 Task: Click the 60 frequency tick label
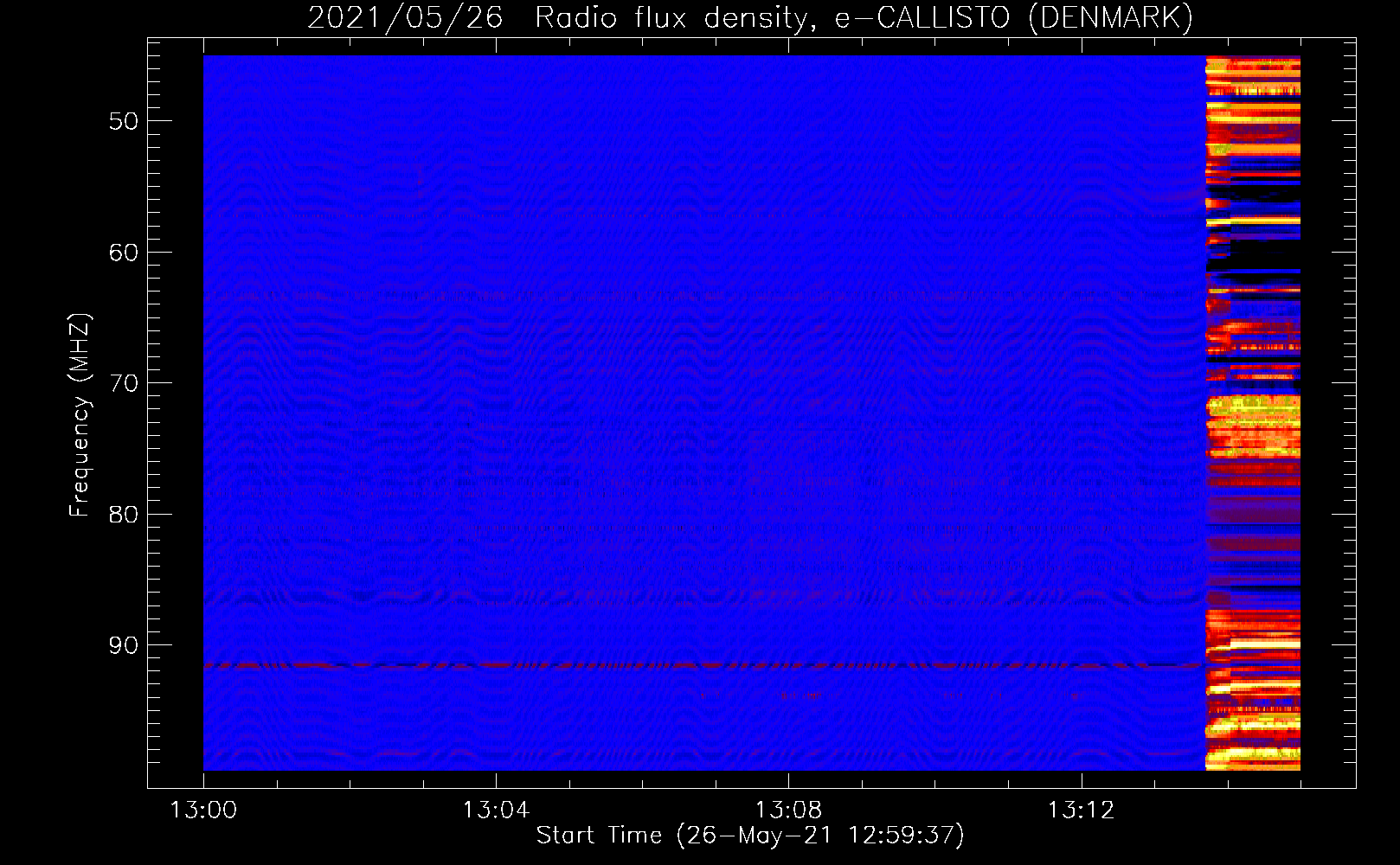pyautogui.click(x=124, y=253)
